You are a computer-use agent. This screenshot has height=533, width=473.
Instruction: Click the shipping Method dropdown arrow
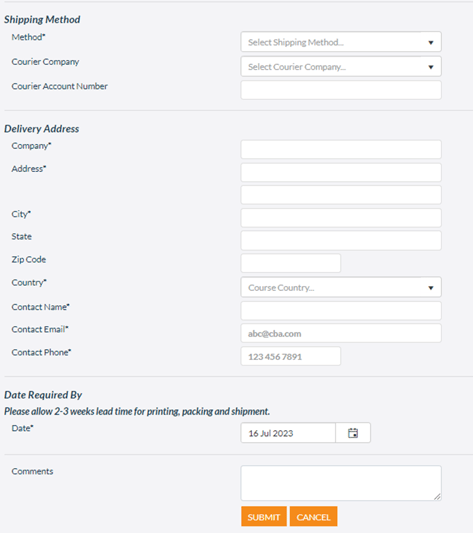(x=431, y=42)
